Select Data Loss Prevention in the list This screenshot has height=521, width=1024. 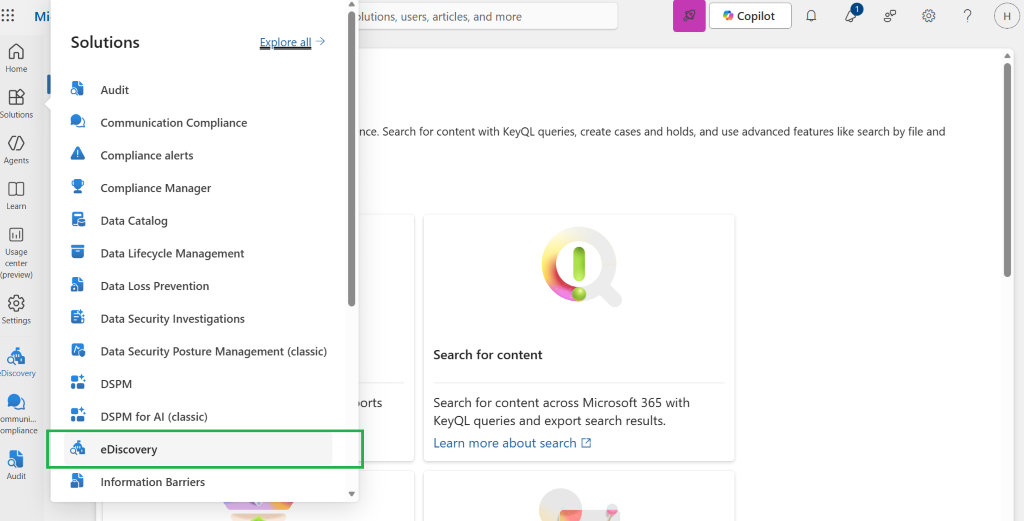point(155,286)
